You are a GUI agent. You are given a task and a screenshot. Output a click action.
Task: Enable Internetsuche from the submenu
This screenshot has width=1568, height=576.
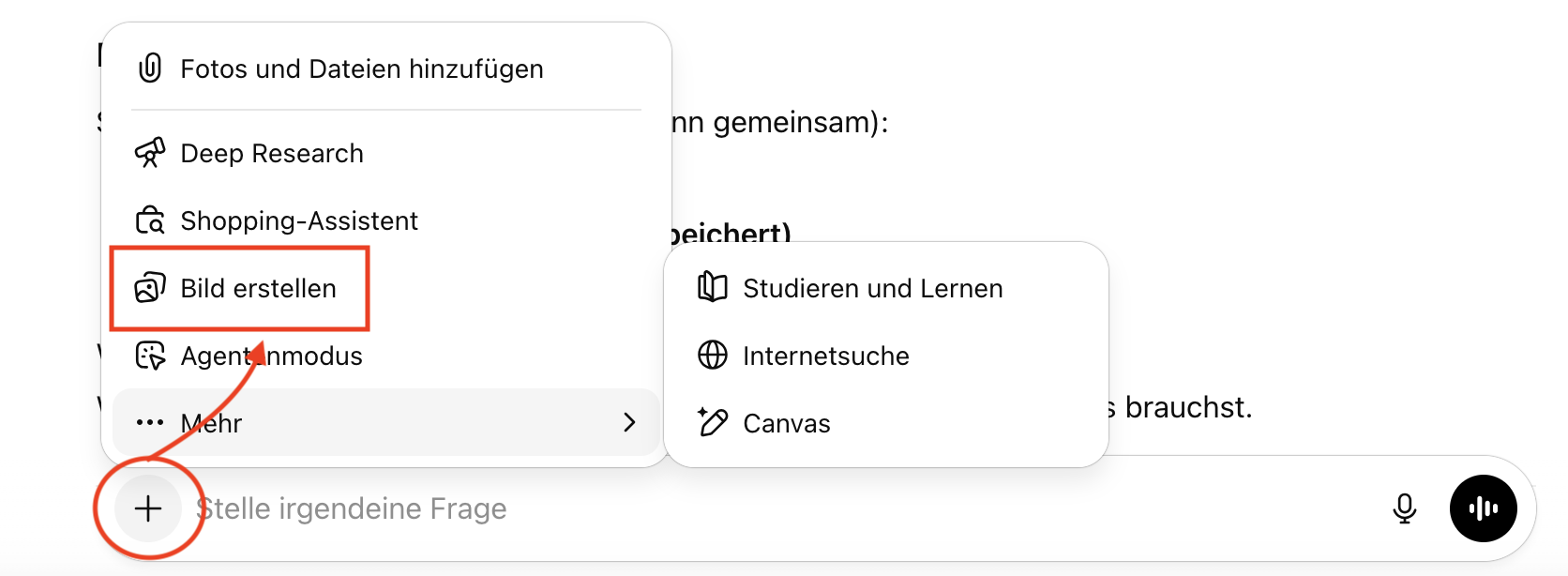tap(825, 356)
